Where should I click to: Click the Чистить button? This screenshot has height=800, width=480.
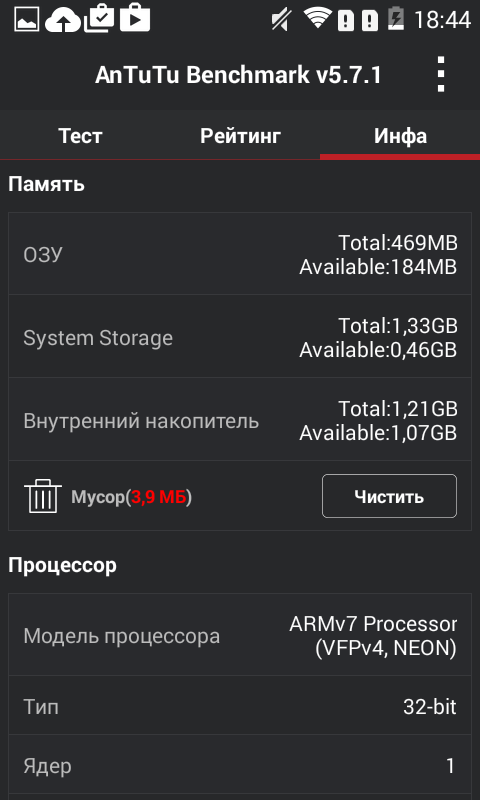click(x=389, y=496)
